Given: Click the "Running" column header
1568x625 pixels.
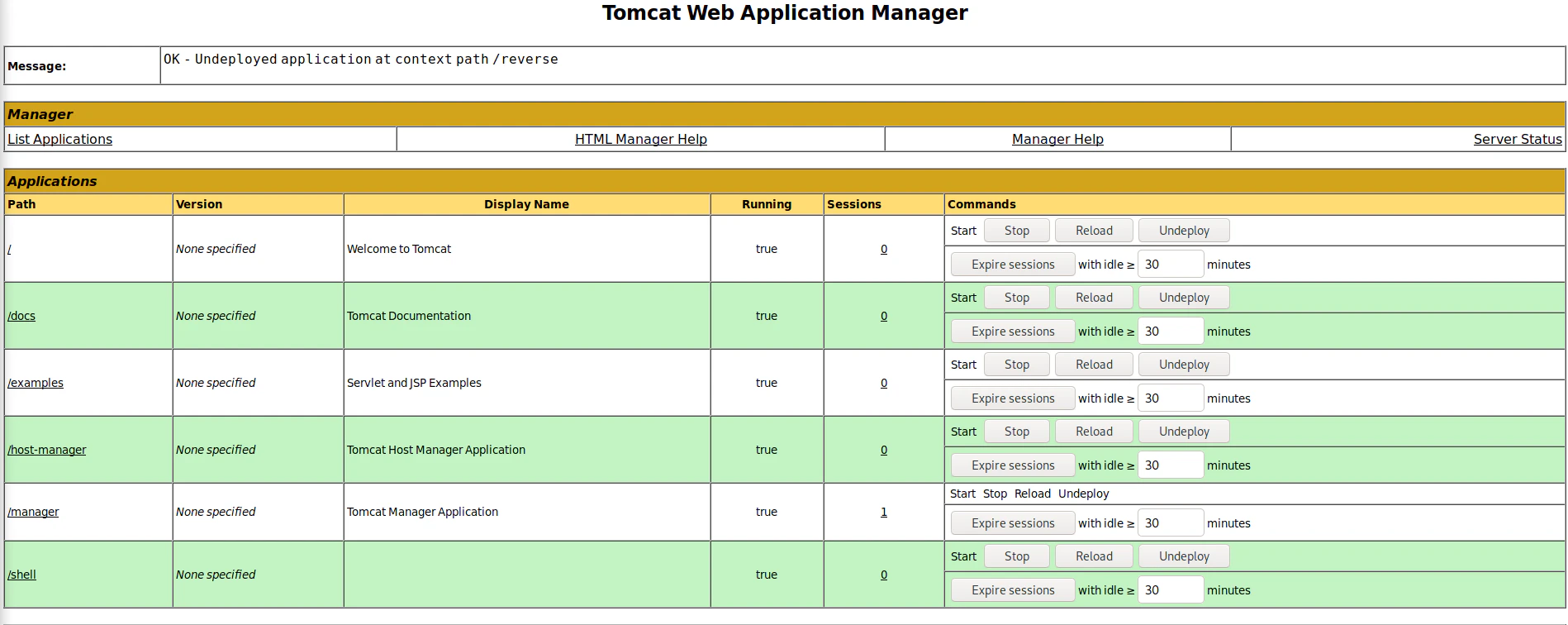Looking at the screenshot, I should click(767, 204).
